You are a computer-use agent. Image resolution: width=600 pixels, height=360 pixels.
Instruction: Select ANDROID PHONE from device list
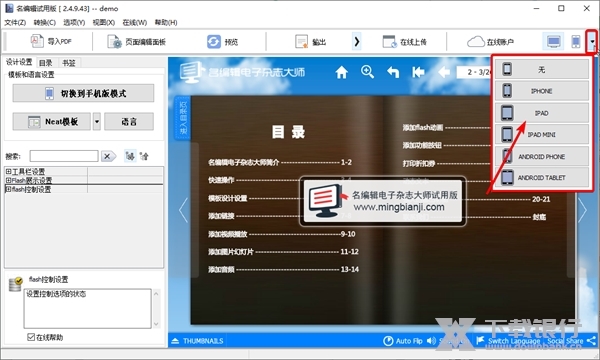point(541,156)
